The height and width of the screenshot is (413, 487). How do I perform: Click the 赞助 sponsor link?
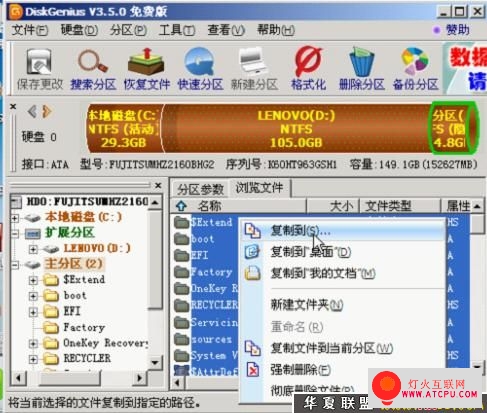click(457, 30)
